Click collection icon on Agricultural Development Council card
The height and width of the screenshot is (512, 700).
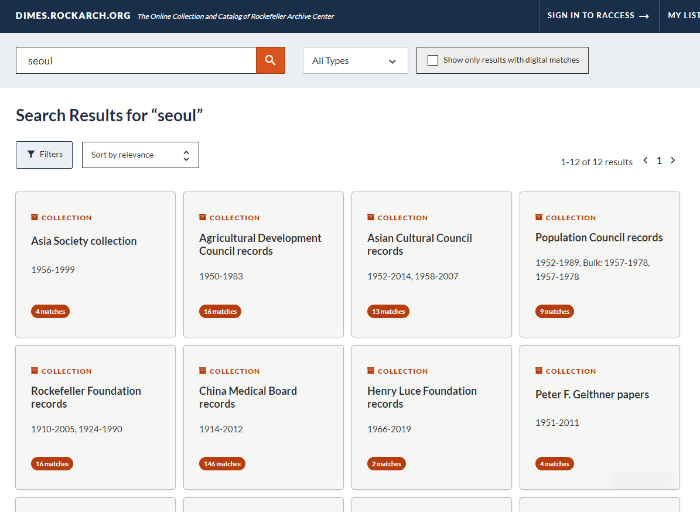[203, 217]
